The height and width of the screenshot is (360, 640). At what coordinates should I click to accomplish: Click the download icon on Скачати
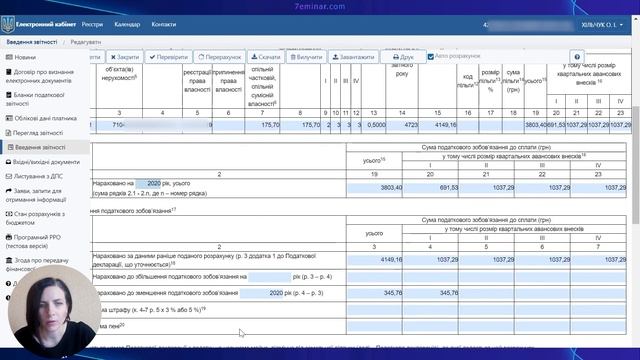click(254, 57)
